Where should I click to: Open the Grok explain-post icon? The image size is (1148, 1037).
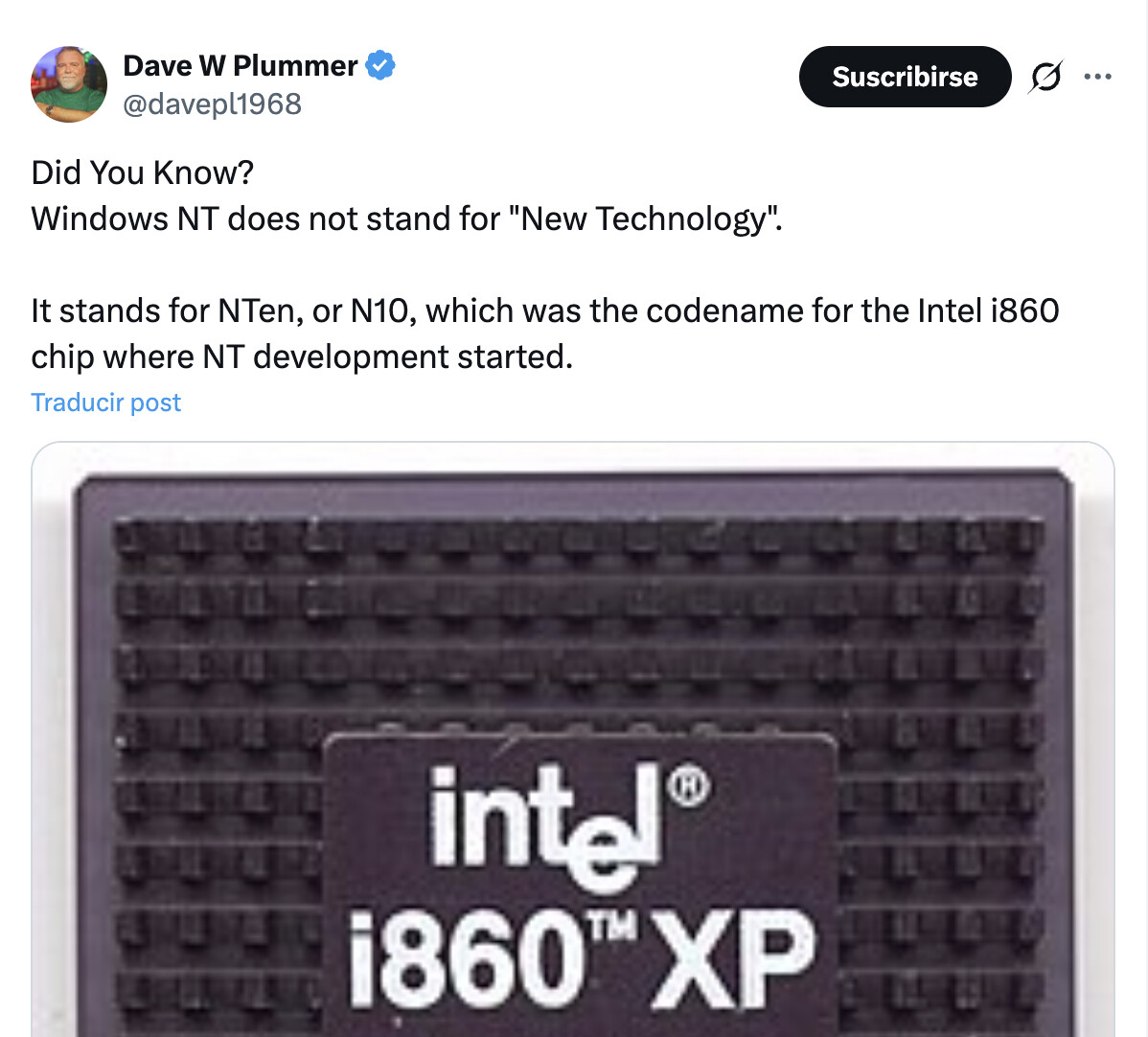[x=1045, y=76]
